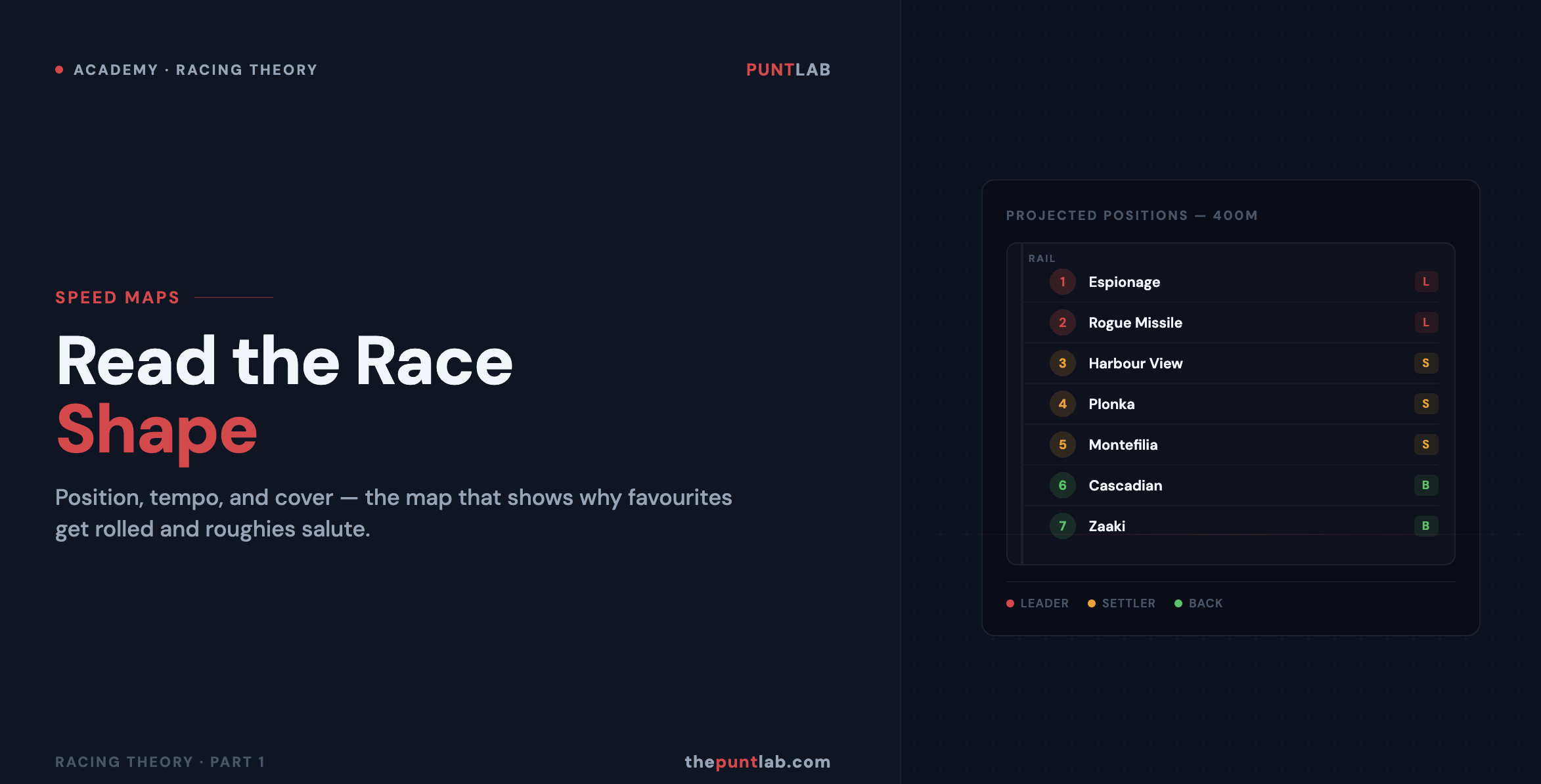Toggle the BACK legend dot

(x=1178, y=603)
